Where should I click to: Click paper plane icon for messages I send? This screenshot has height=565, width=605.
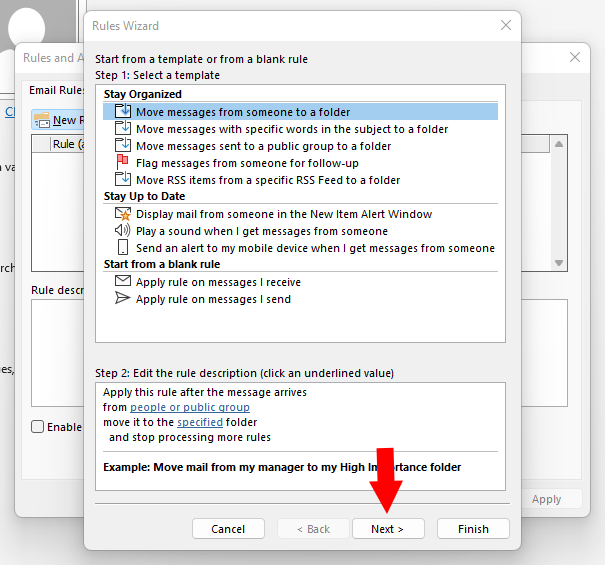coord(123,299)
